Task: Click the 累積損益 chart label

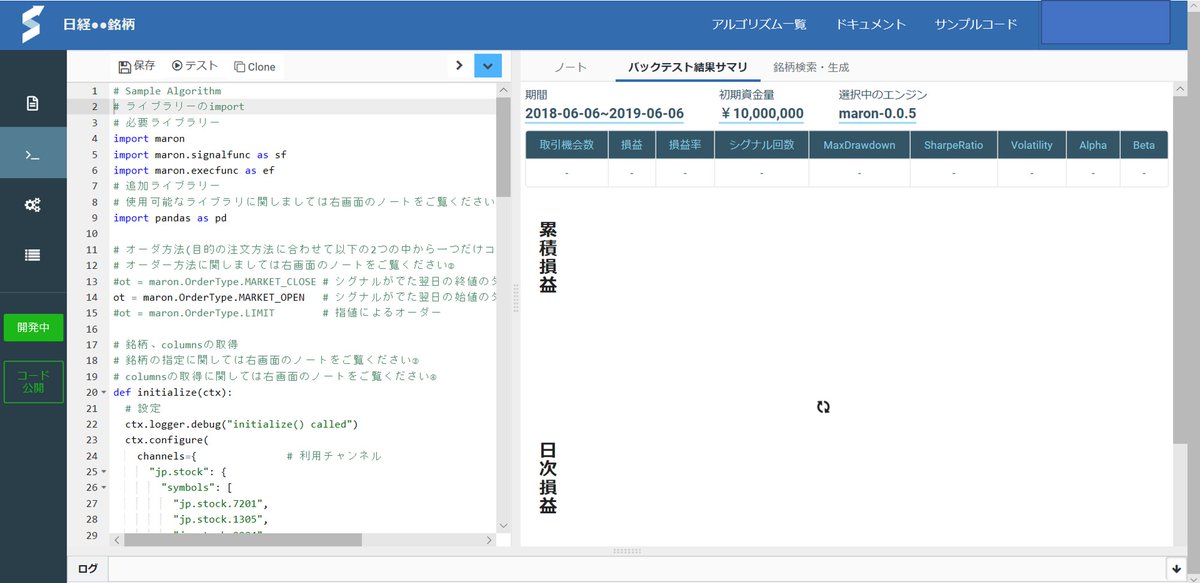Action: [548, 257]
